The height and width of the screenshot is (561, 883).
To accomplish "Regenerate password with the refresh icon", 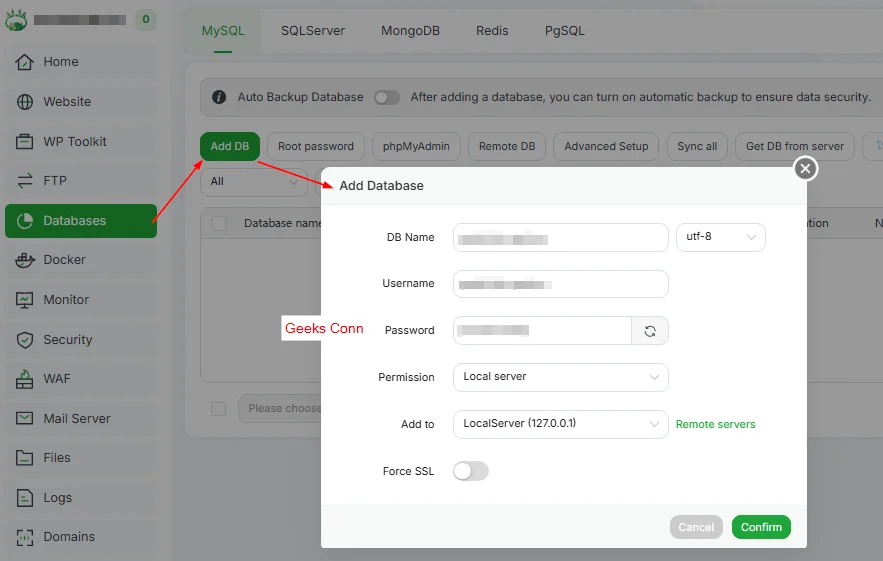I will [650, 331].
